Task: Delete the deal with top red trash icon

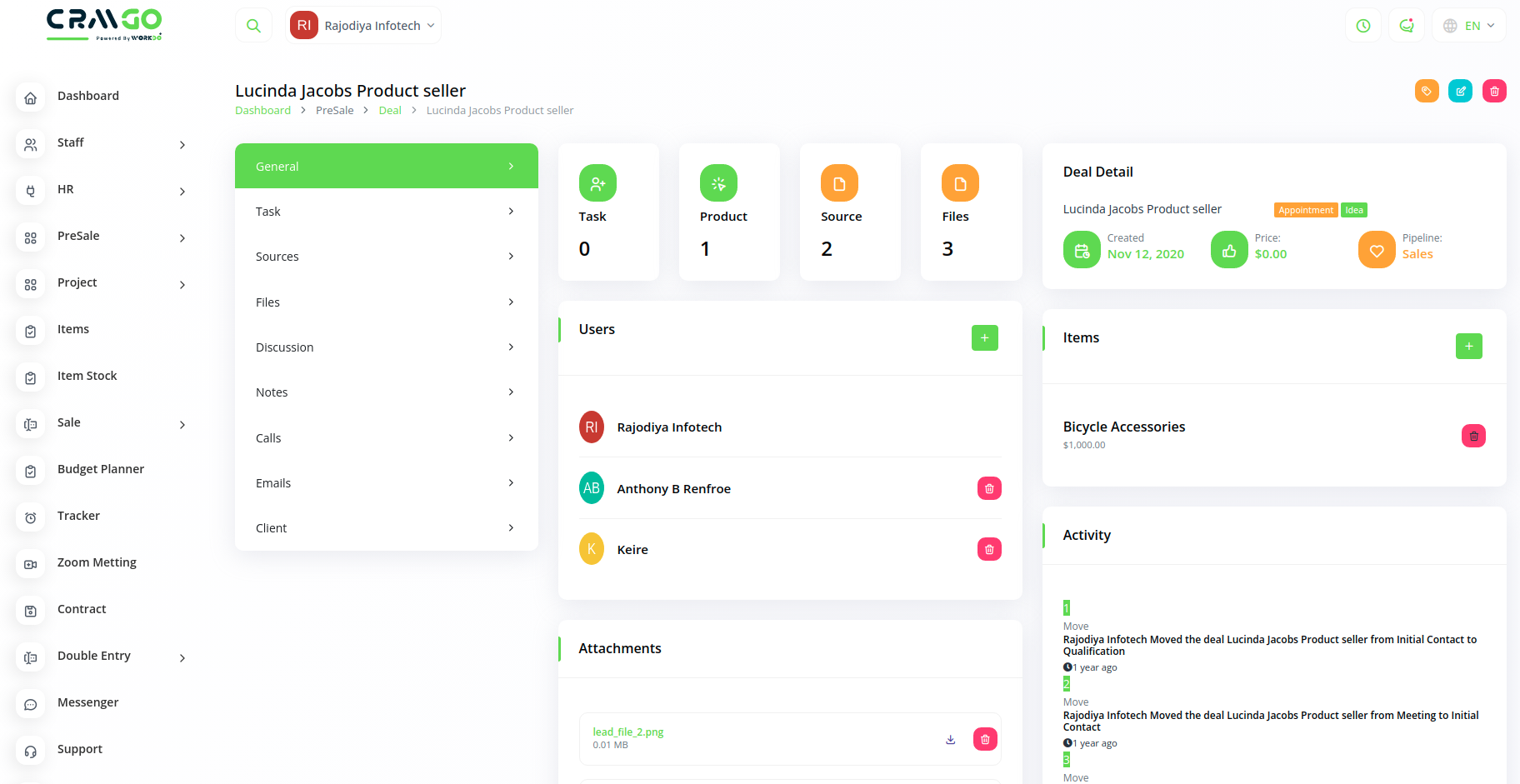Action: tap(1494, 91)
